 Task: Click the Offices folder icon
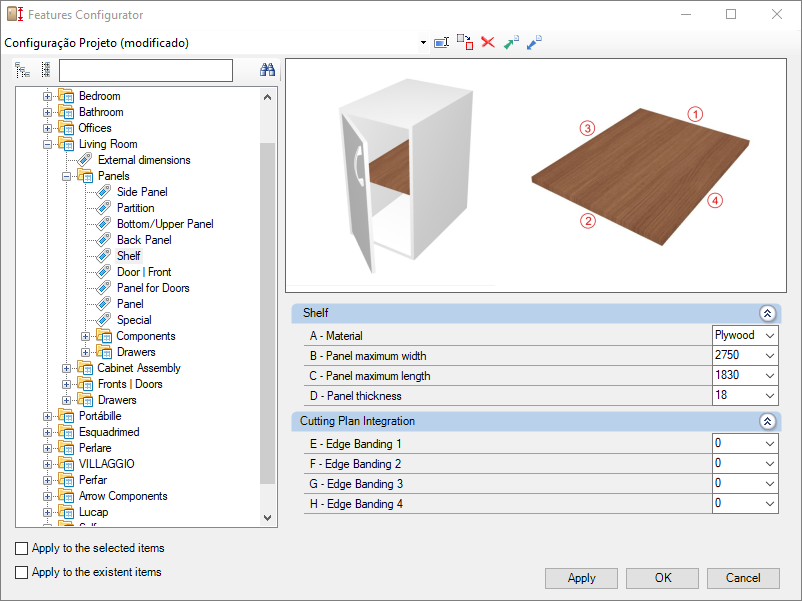click(x=66, y=128)
